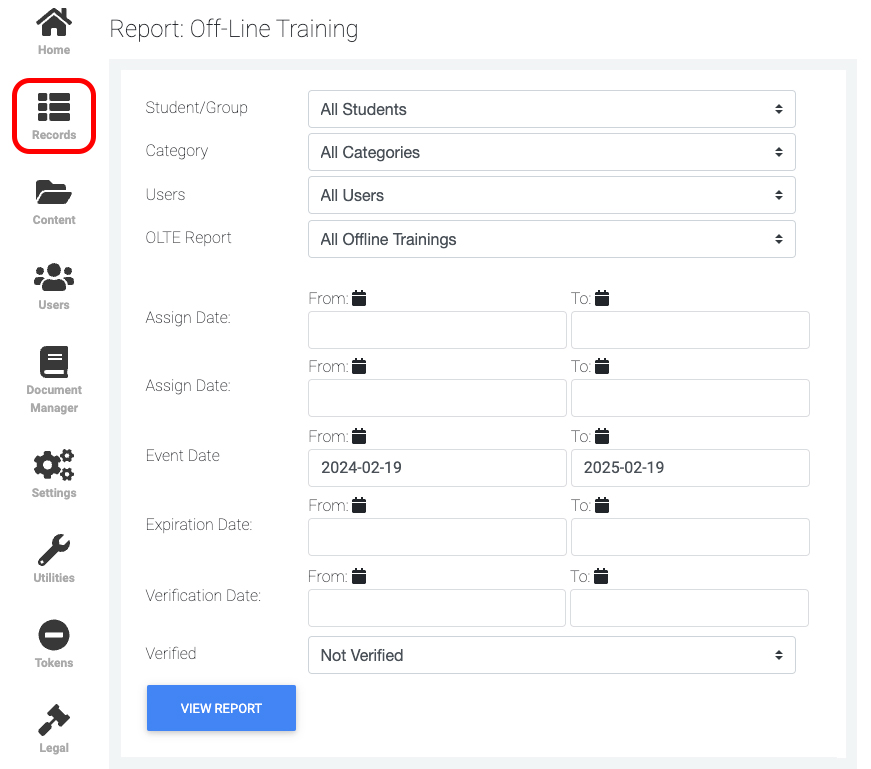Focus second Assign Date To field

(690, 398)
